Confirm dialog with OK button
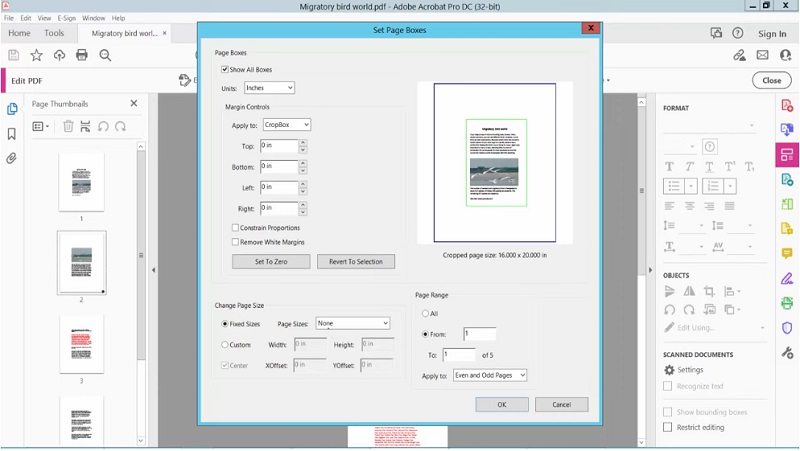Image resolution: width=800 pixels, height=451 pixels. pyautogui.click(x=502, y=404)
